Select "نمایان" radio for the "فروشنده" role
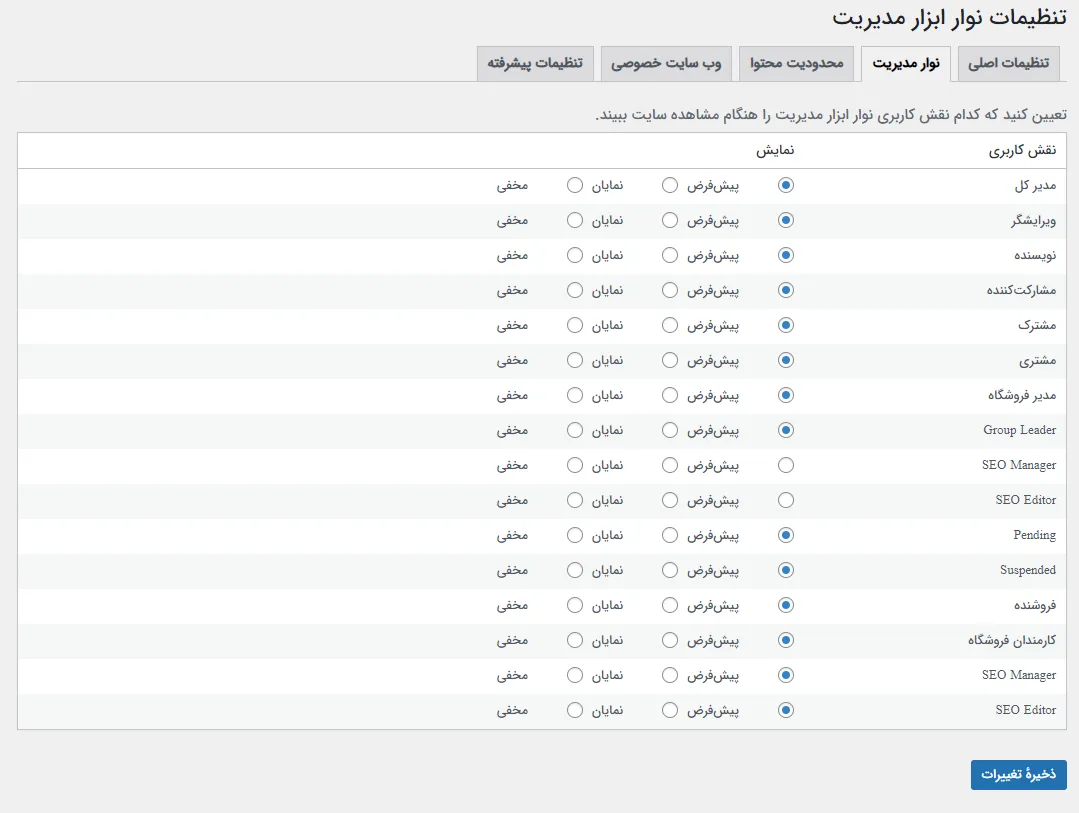 670,605
